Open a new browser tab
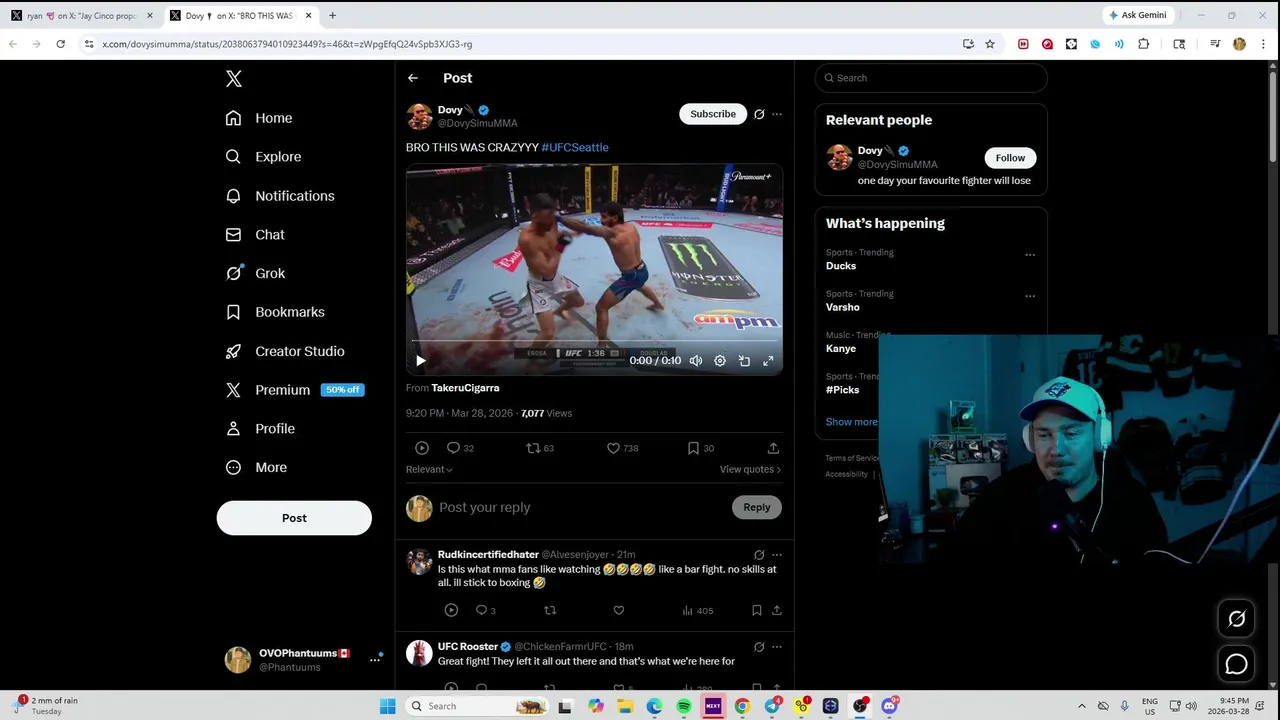1280x720 pixels. [332, 15]
